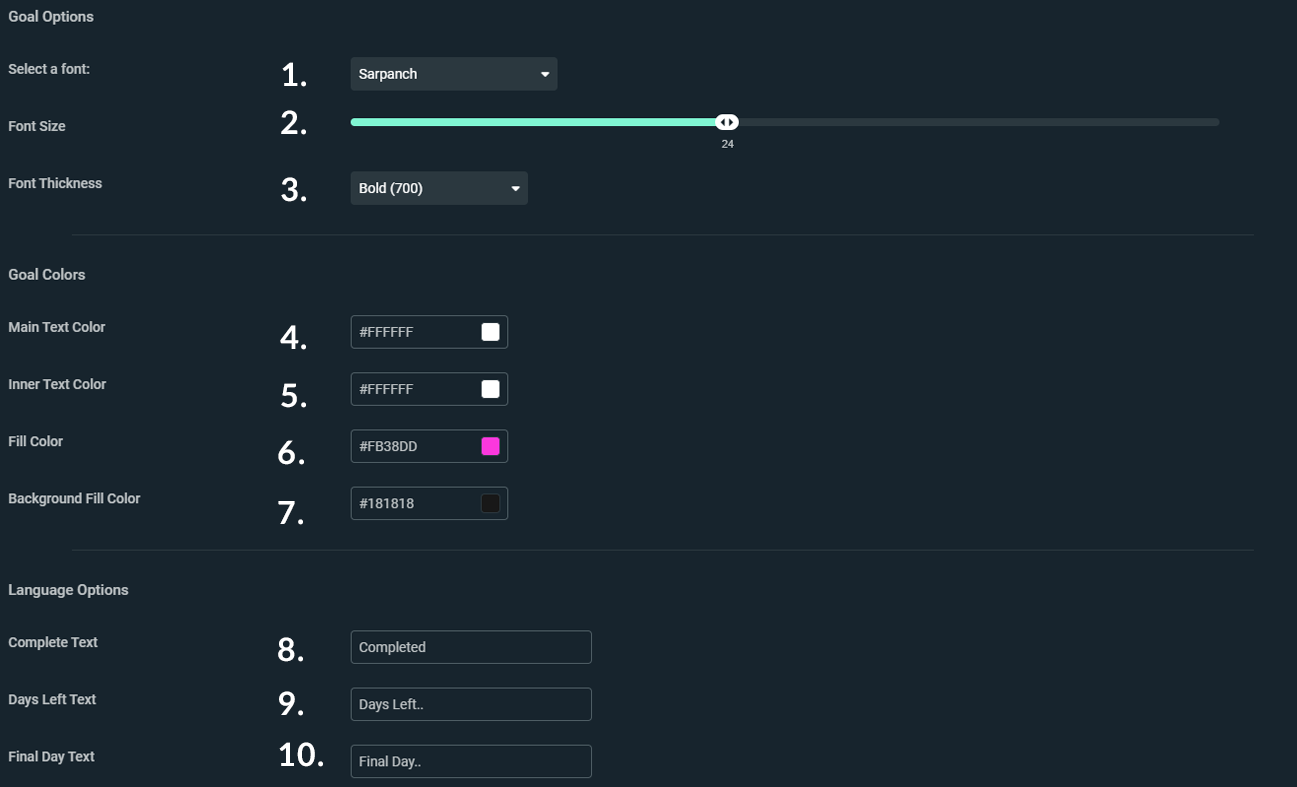Click the Main Text Color hex field

tap(429, 332)
